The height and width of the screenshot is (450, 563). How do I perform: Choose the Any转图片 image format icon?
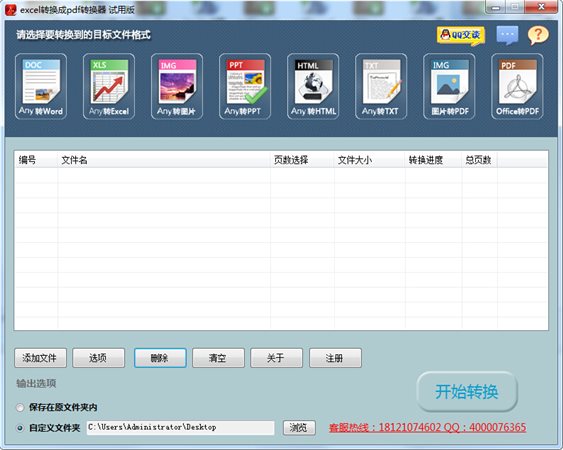[x=177, y=87]
